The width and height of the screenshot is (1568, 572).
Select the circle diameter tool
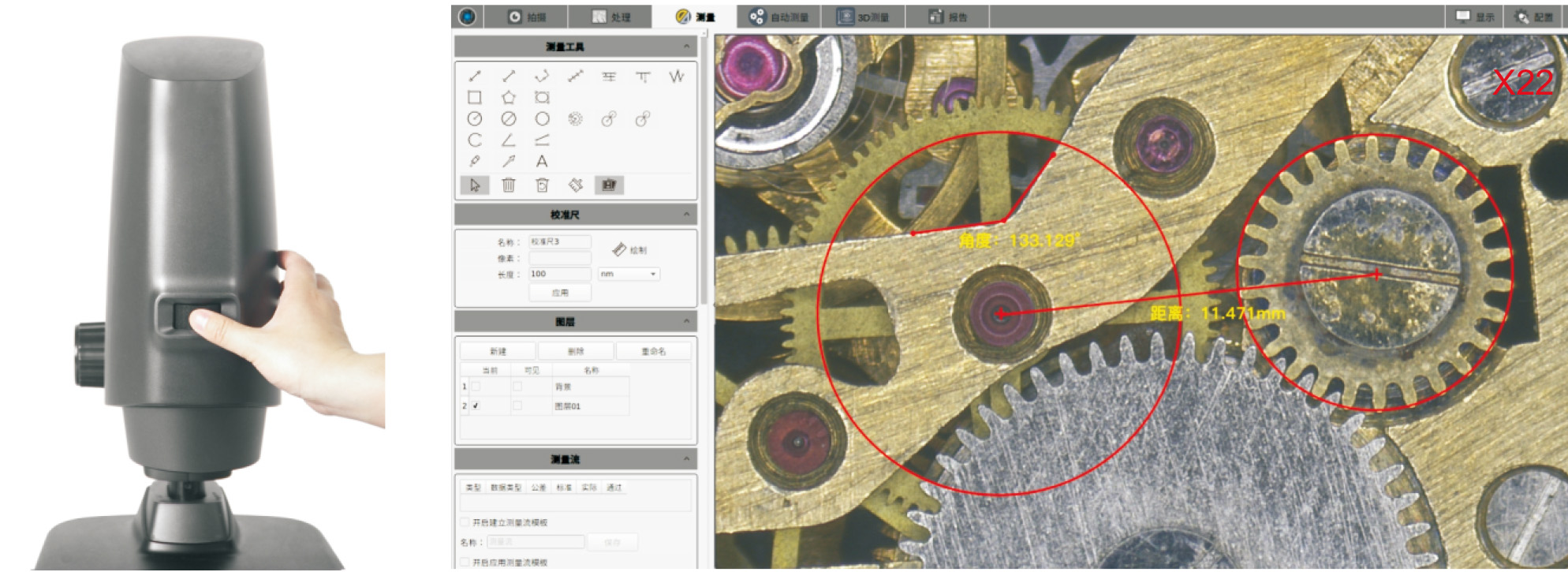click(x=509, y=118)
